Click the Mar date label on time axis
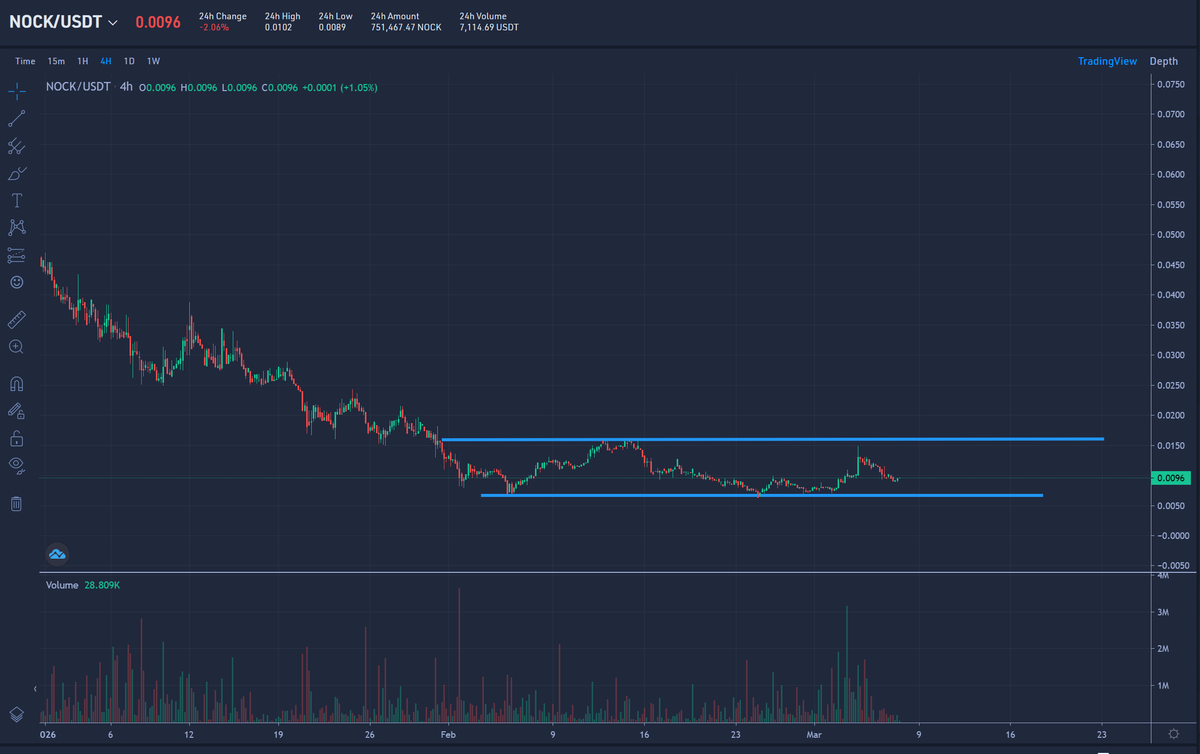This screenshot has width=1200, height=754. (x=812, y=734)
